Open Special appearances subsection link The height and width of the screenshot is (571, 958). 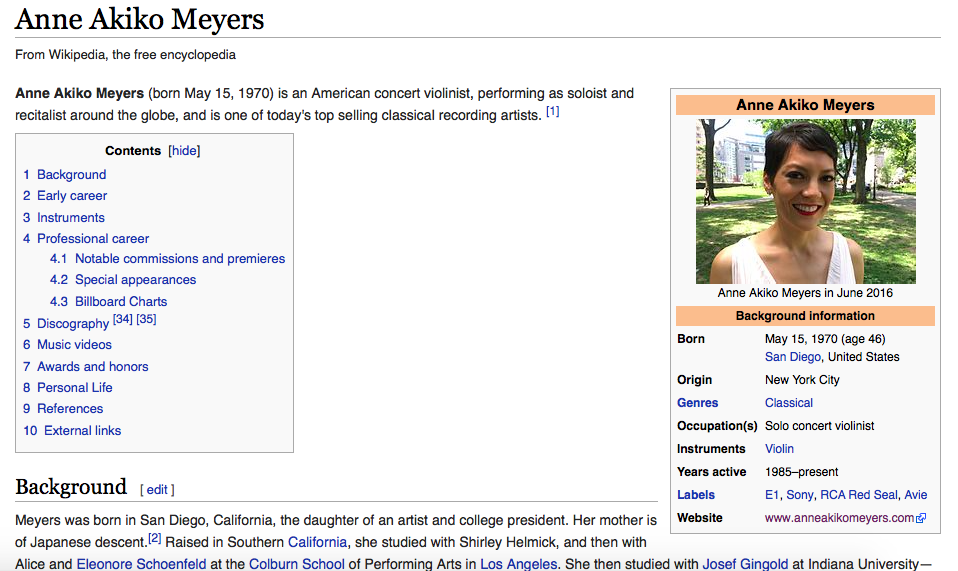pos(136,280)
